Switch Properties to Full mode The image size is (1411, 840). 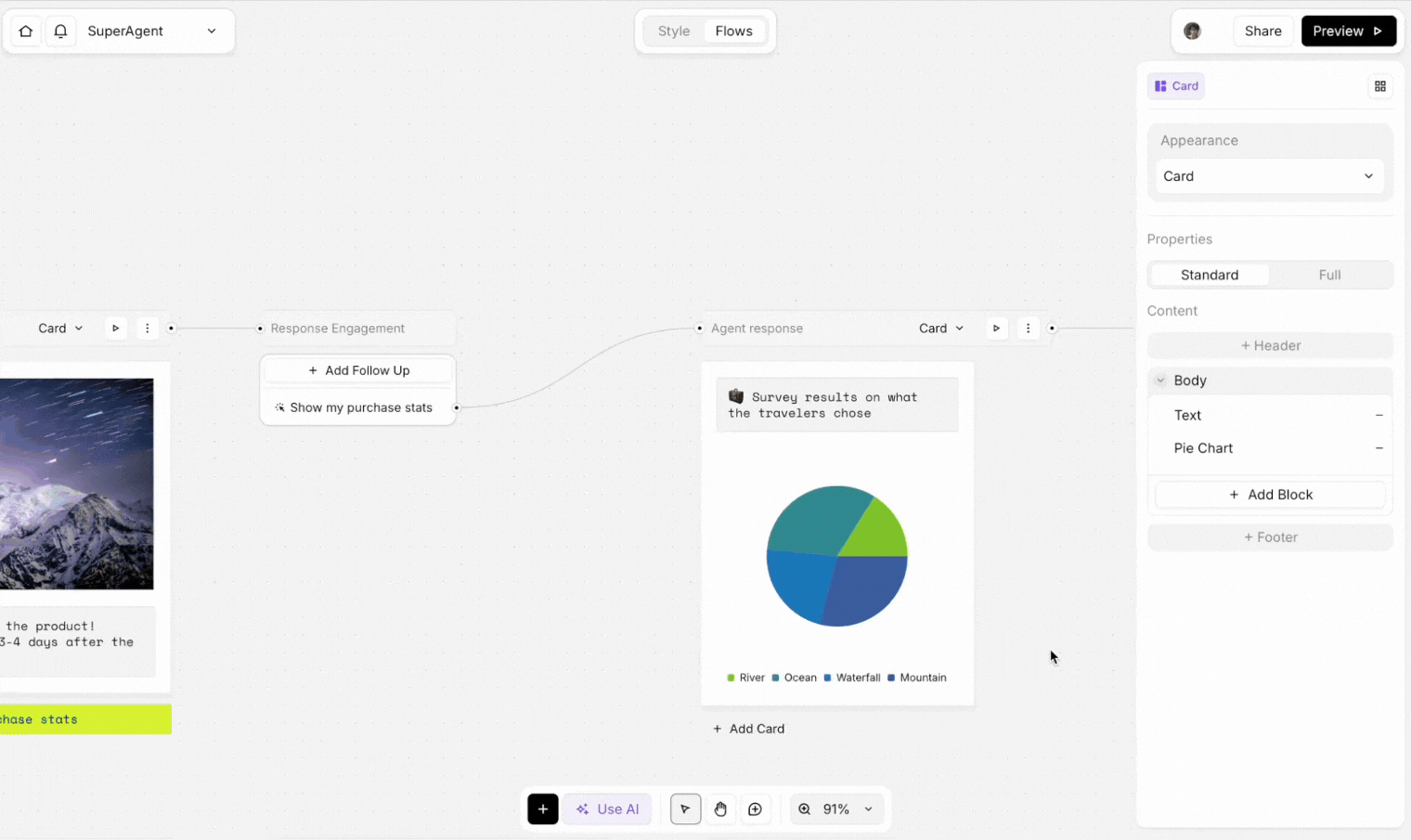tap(1329, 274)
